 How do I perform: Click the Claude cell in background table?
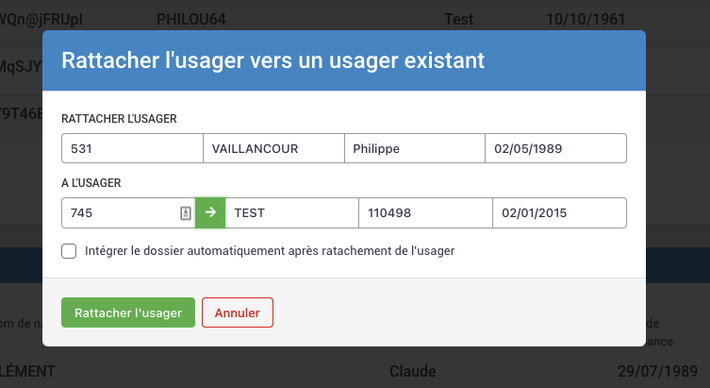pos(413,372)
